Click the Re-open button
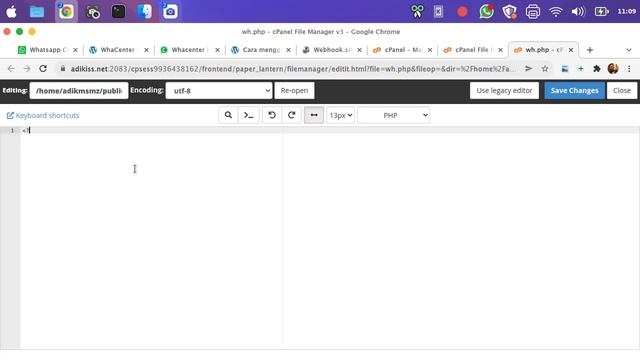 (x=294, y=91)
